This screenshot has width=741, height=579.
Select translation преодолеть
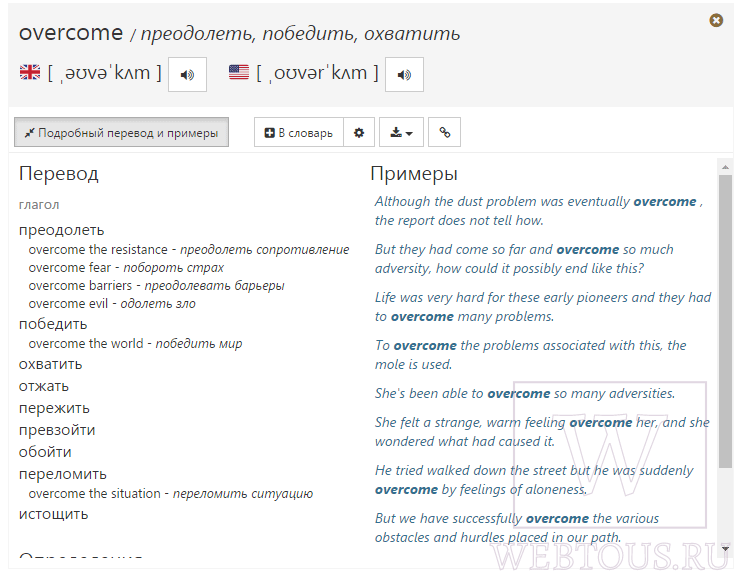pos(61,230)
